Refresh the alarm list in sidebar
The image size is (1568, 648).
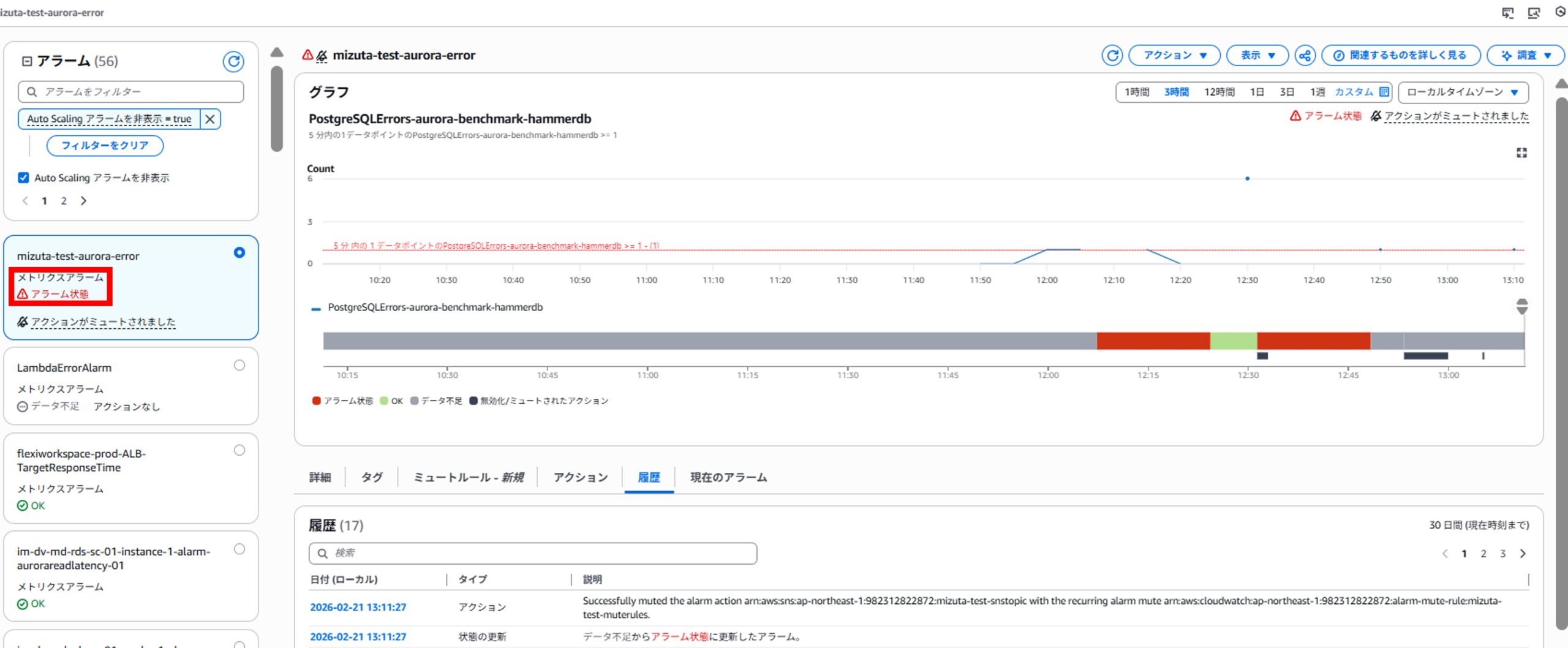click(233, 61)
